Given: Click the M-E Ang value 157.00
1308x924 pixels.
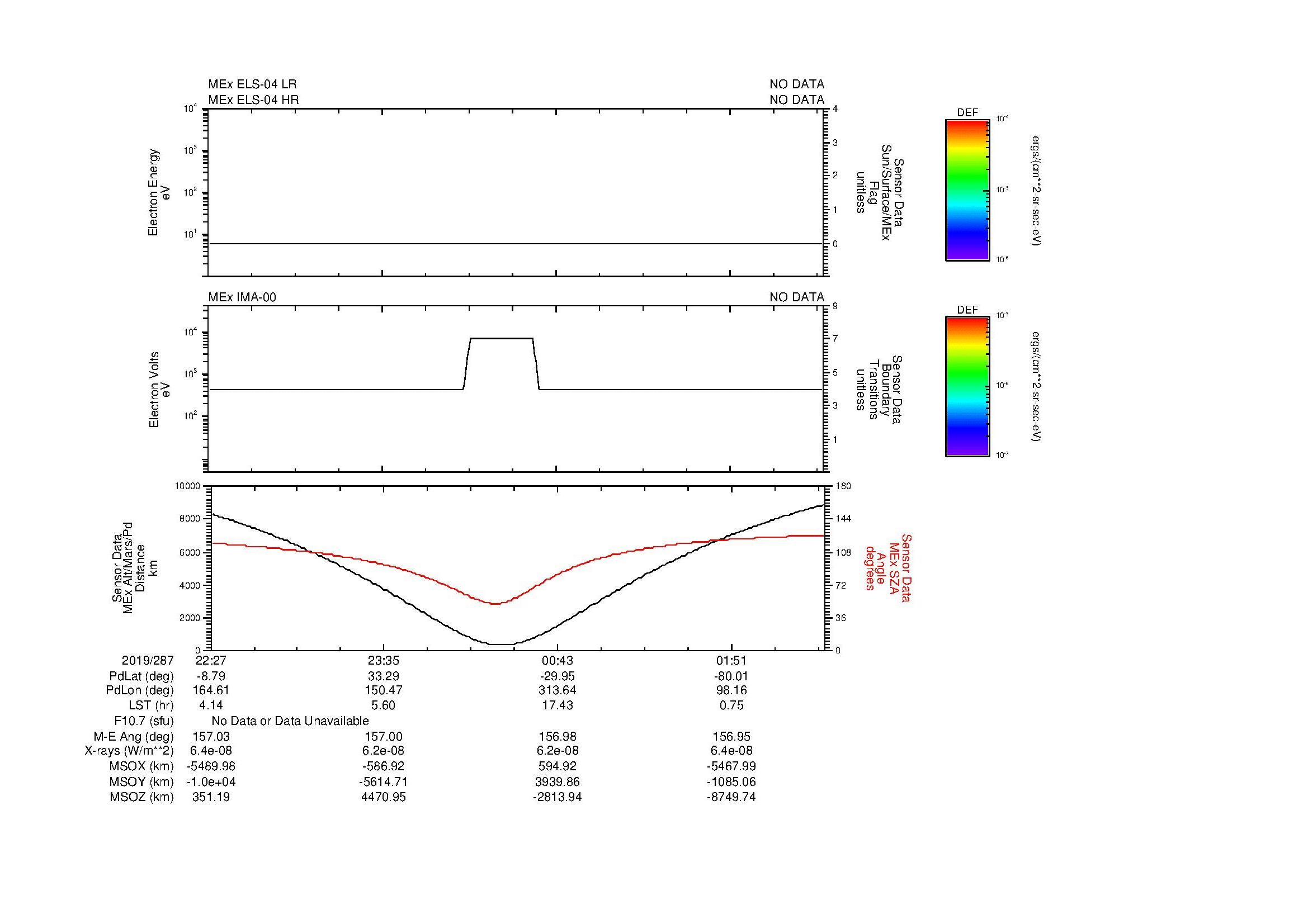Looking at the screenshot, I should click(384, 736).
